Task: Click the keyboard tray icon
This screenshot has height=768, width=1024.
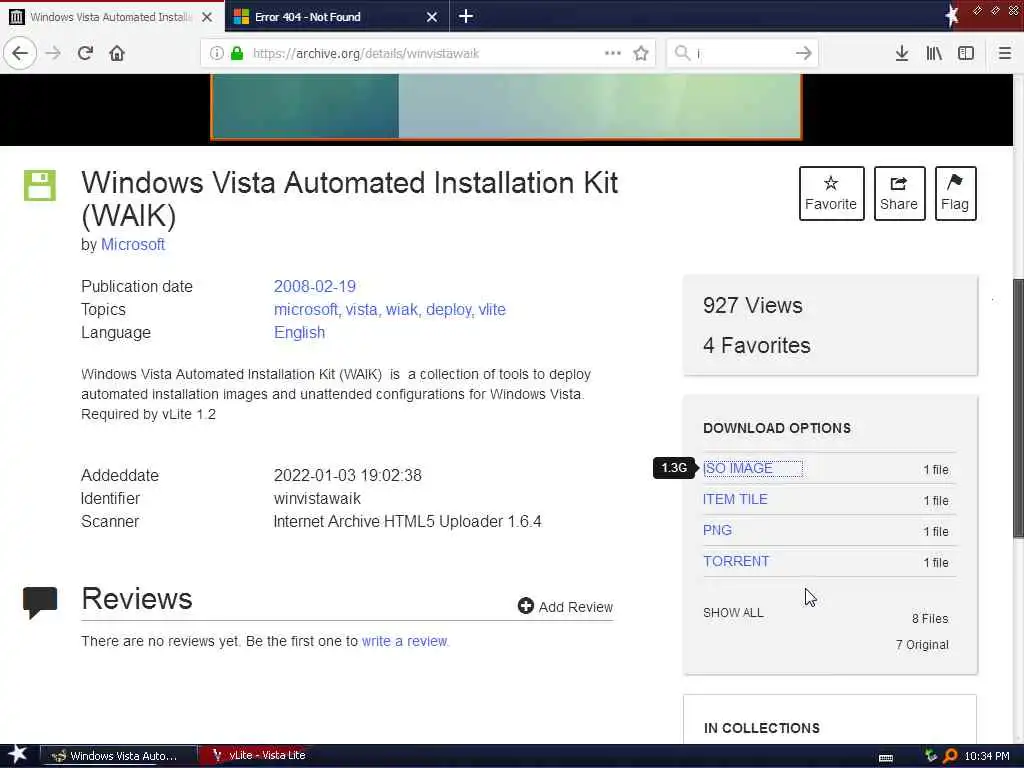Action: (x=886, y=758)
